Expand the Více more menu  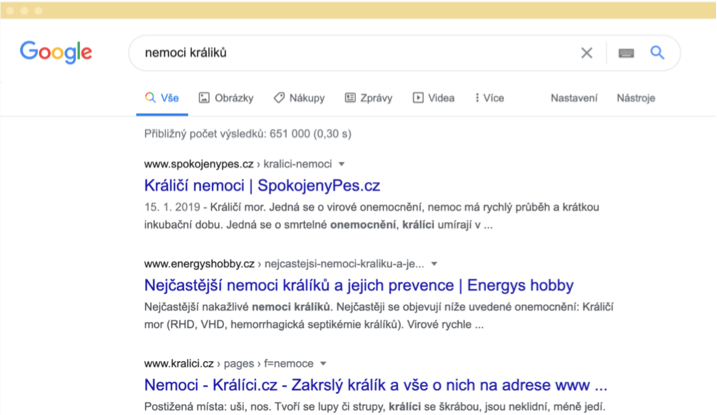coord(489,98)
